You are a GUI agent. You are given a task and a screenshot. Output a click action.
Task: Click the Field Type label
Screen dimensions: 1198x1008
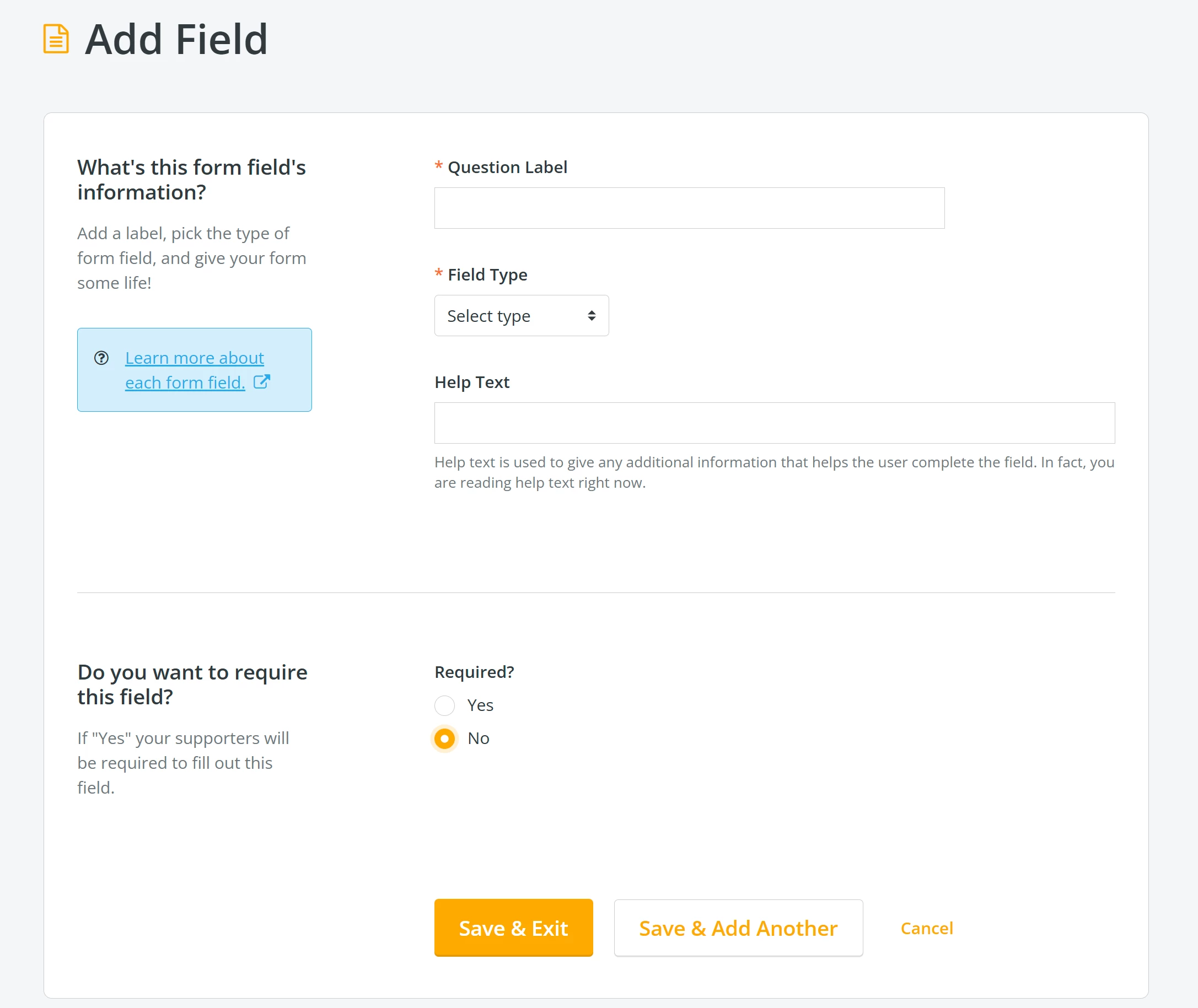click(487, 275)
